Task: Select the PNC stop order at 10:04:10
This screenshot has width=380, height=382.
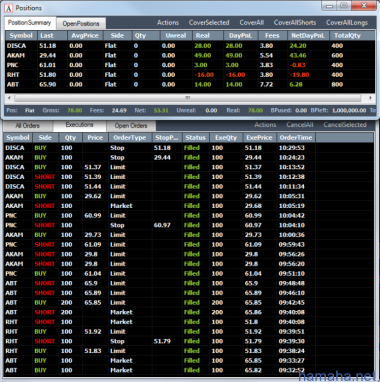Action: click(x=188, y=225)
